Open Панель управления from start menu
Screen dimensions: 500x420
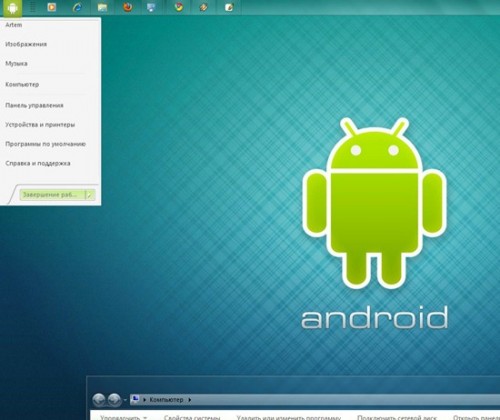click(x=34, y=105)
